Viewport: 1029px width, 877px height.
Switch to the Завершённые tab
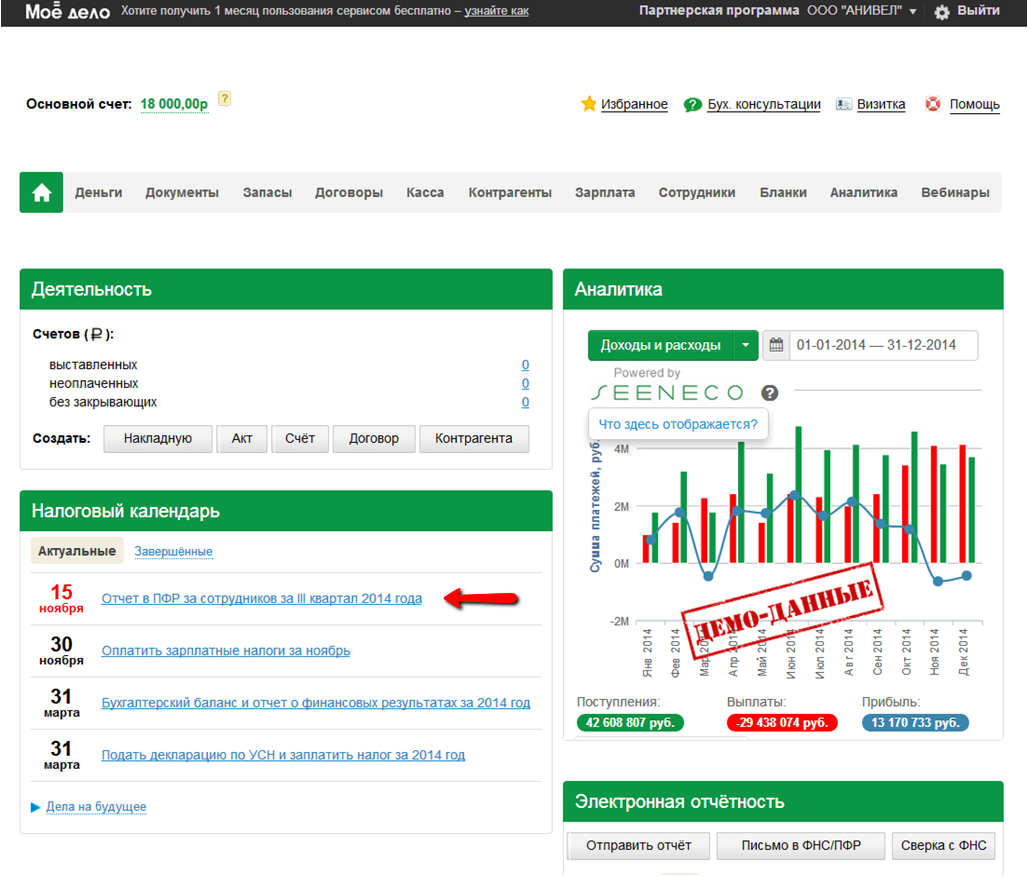173,551
